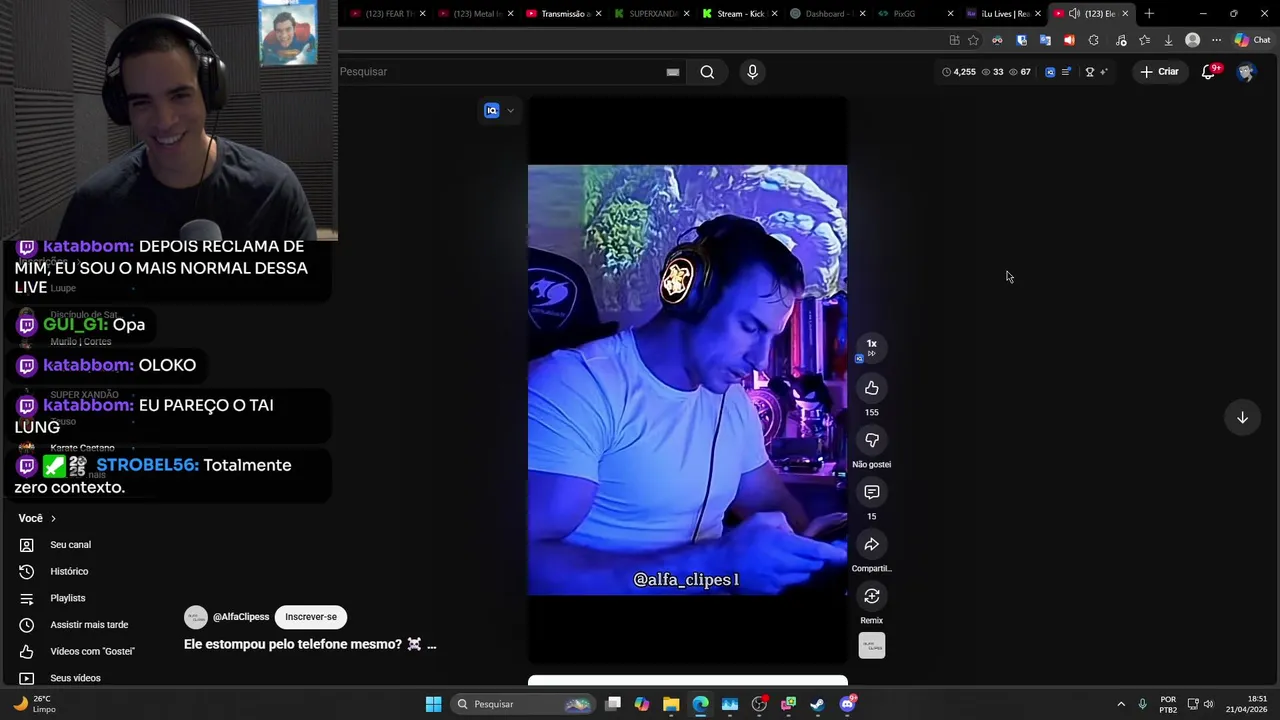Click the blue IQ extension icon above video
This screenshot has width=1280, height=720.
tap(492, 111)
